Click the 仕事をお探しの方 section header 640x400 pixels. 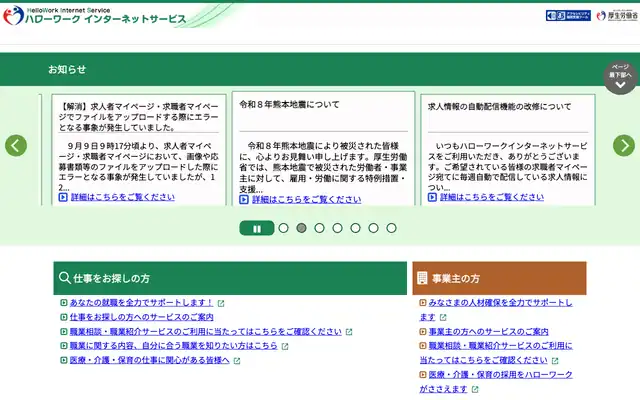coord(230,278)
